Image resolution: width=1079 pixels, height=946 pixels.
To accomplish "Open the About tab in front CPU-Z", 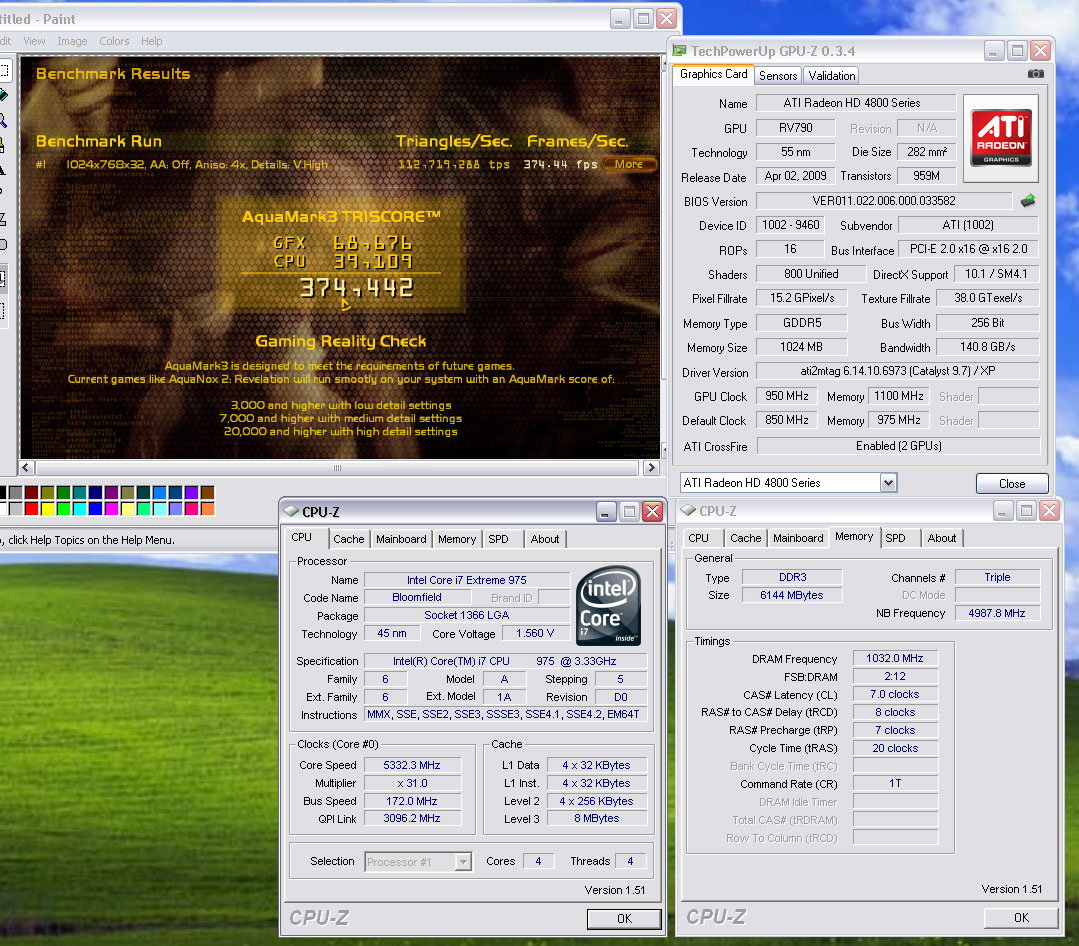I will 545,539.
